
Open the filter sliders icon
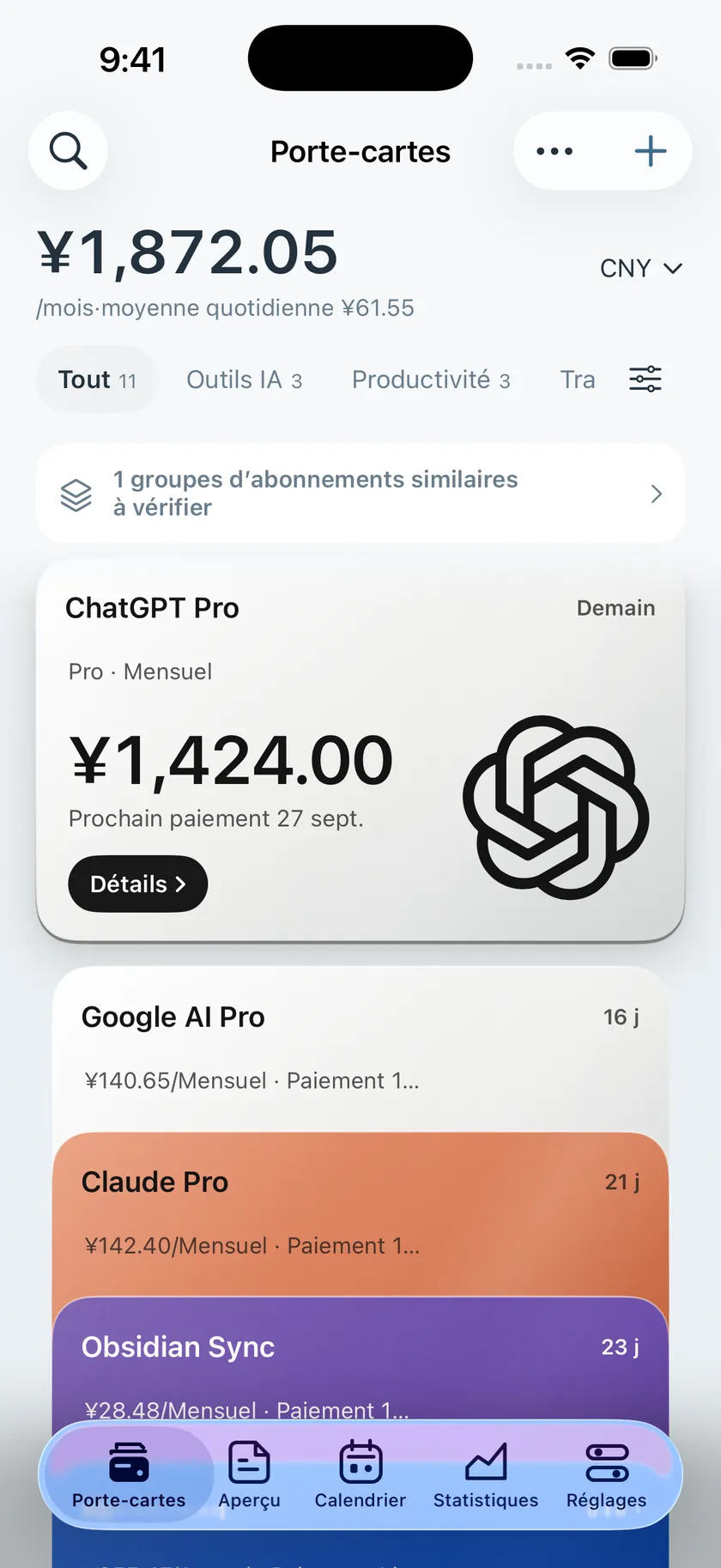(x=645, y=379)
